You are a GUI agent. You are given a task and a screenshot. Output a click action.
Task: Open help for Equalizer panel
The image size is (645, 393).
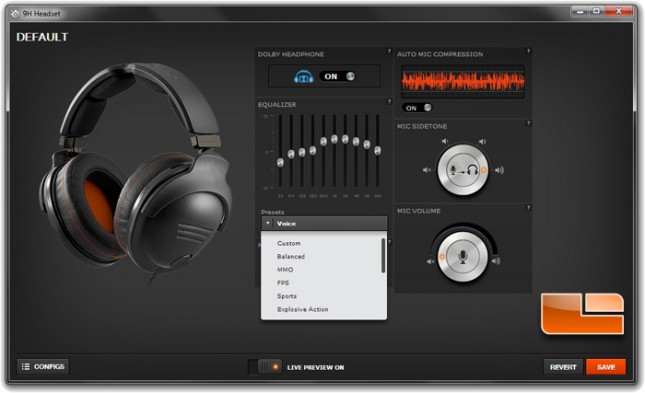389,102
